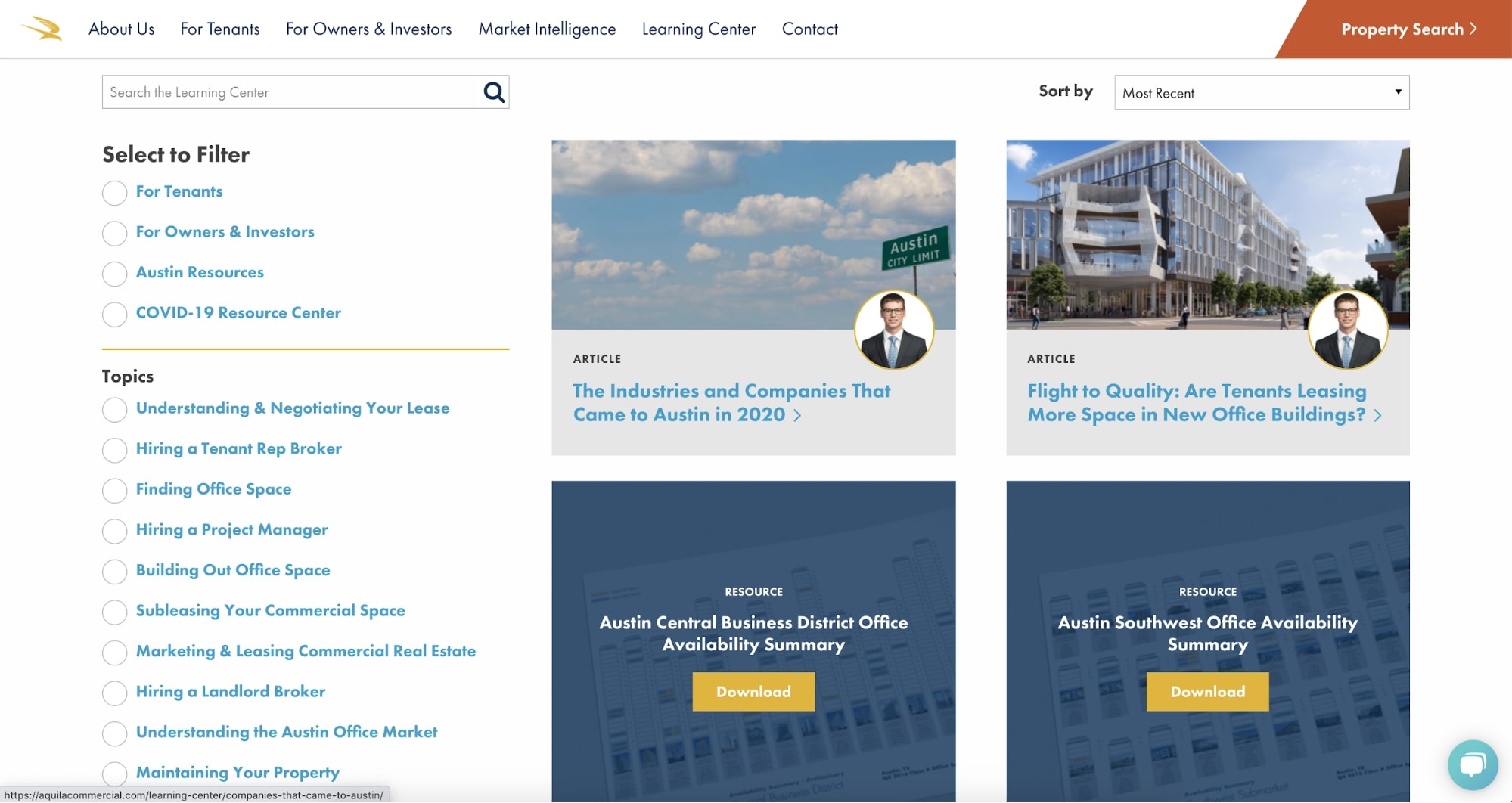This screenshot has width=1512, height=803.
Task: Select the Austin Resources filter radio
Action: (114, 274)
